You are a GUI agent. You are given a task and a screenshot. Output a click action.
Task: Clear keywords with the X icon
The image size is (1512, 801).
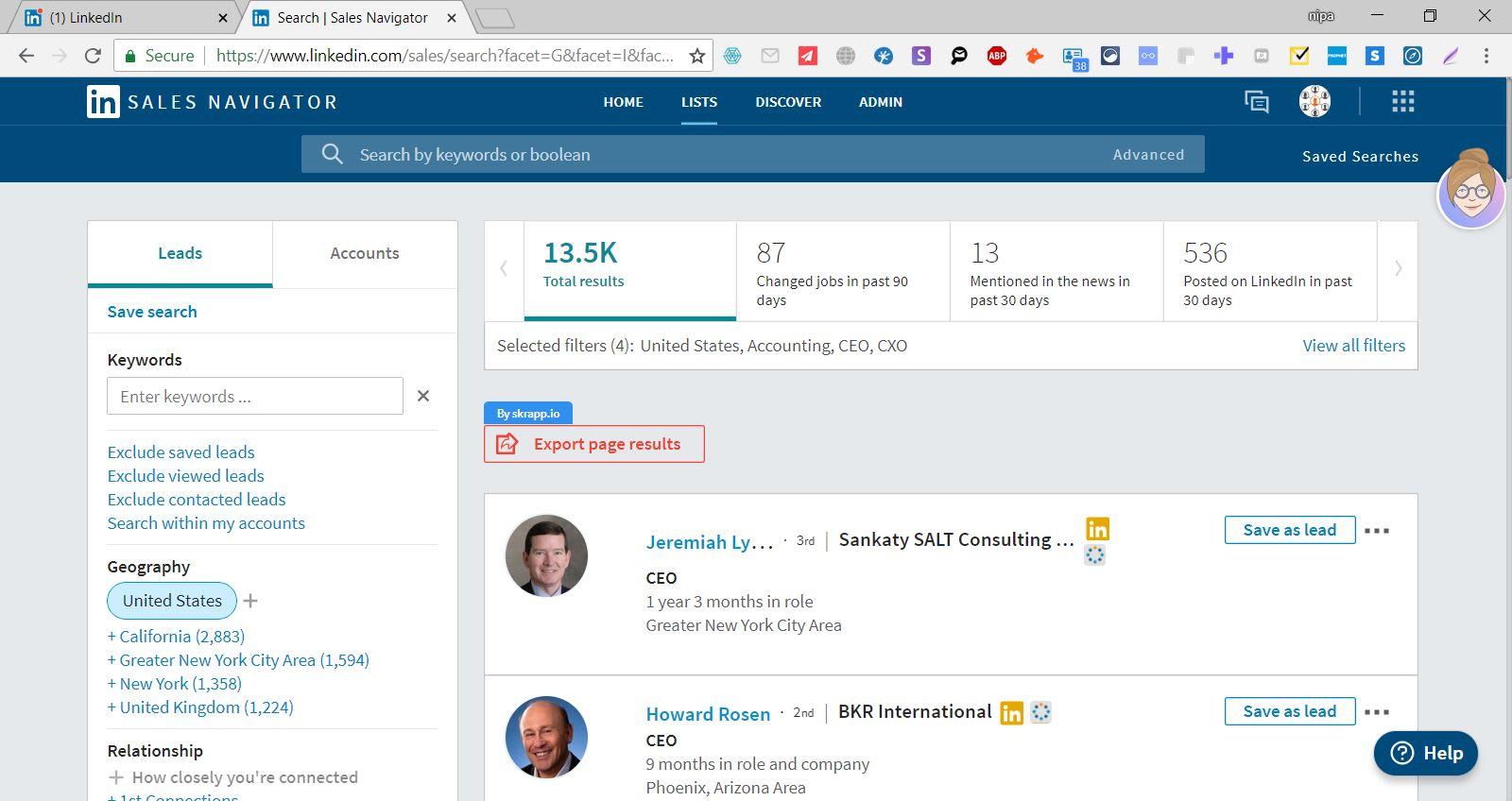(423, 396)
